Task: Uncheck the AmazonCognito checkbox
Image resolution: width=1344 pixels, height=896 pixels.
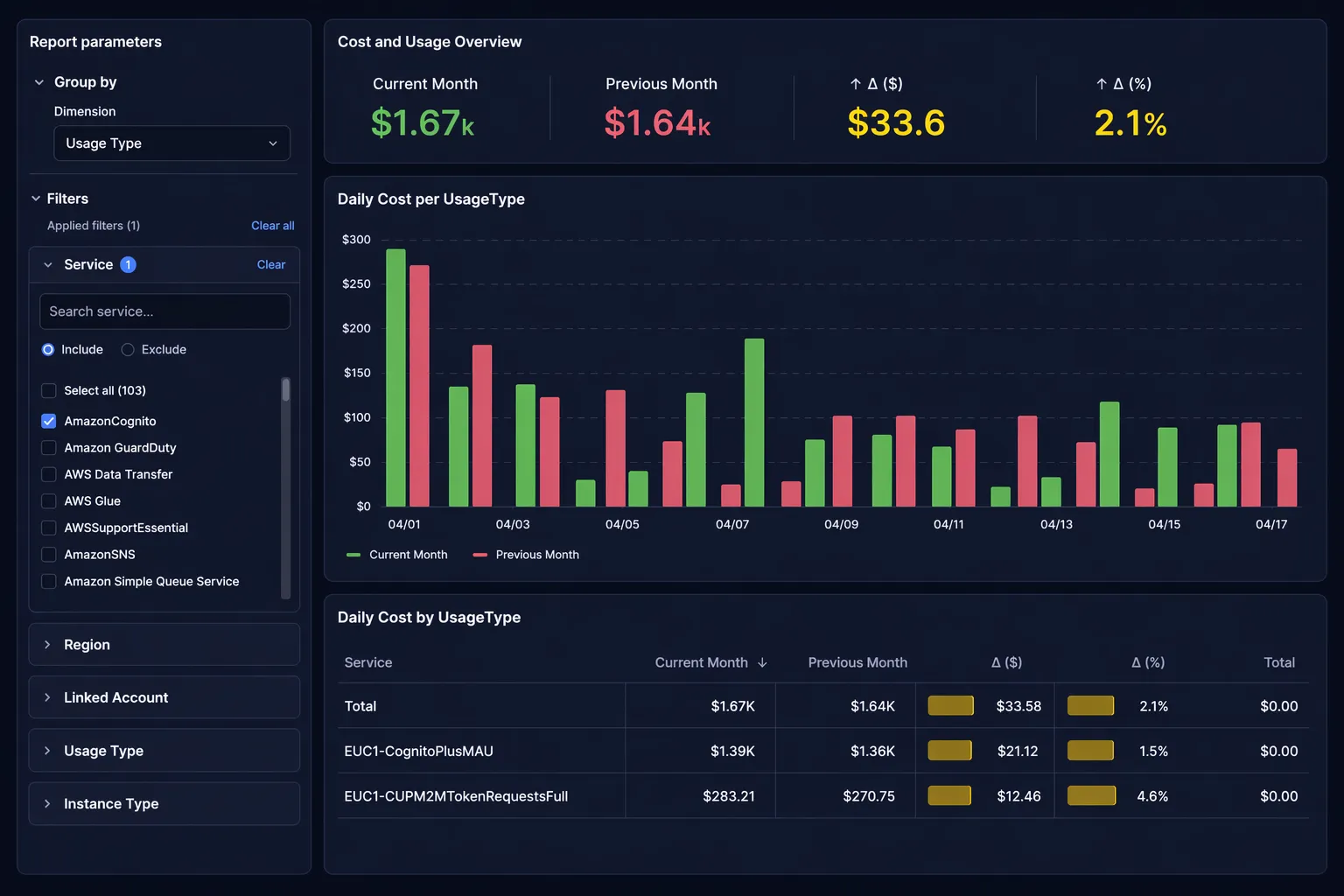Action: pos(49,421)
